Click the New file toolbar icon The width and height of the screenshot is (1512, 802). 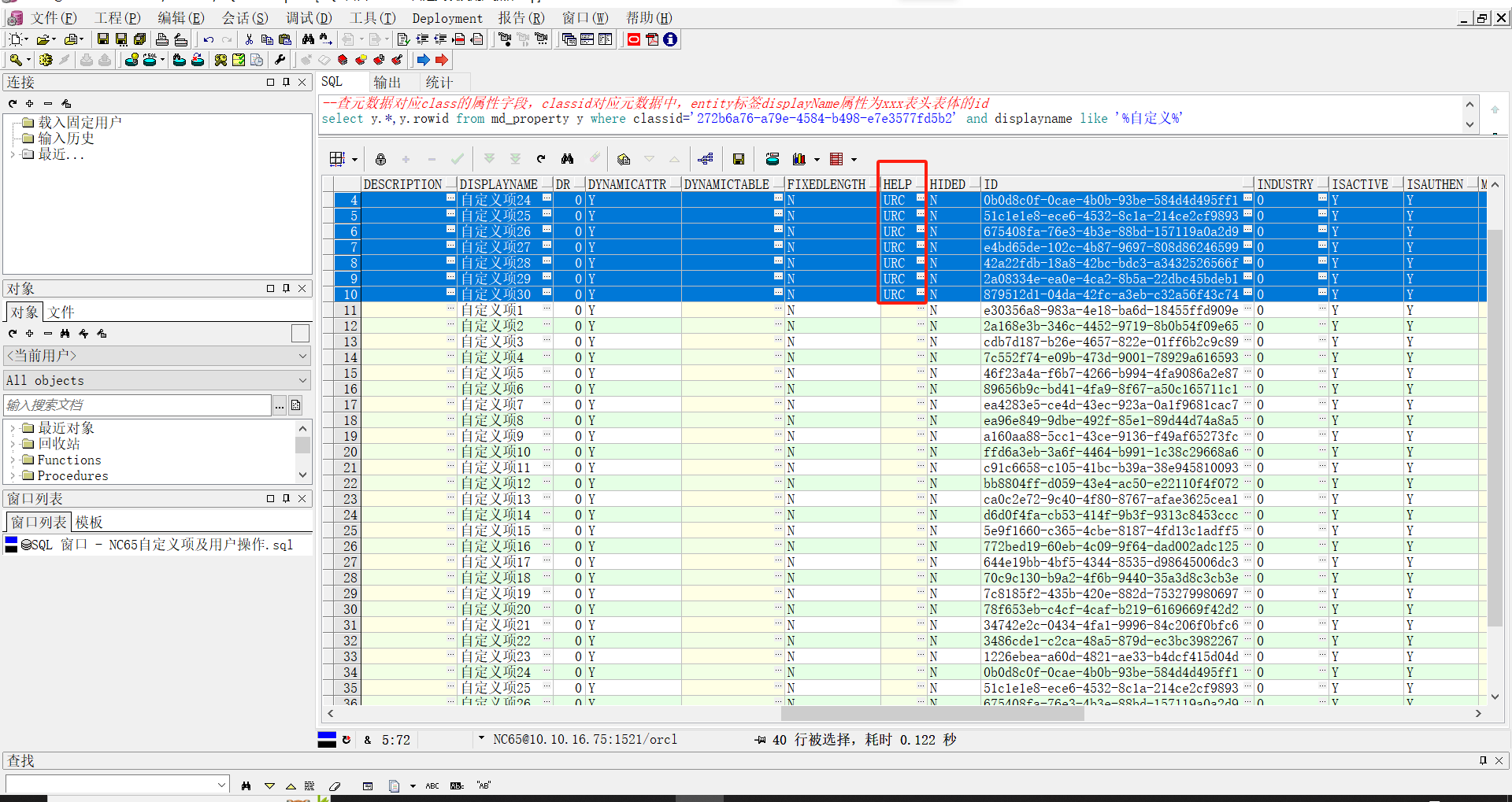15,39
